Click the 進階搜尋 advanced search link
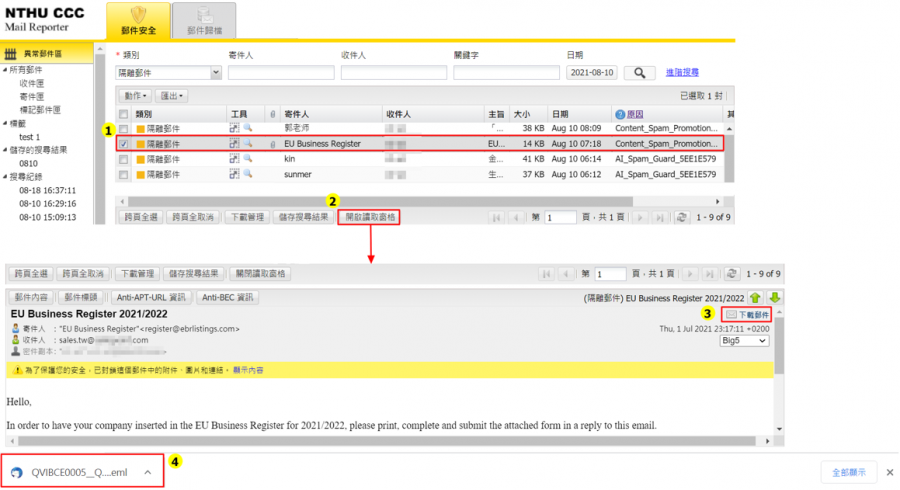 coord(682,72)
